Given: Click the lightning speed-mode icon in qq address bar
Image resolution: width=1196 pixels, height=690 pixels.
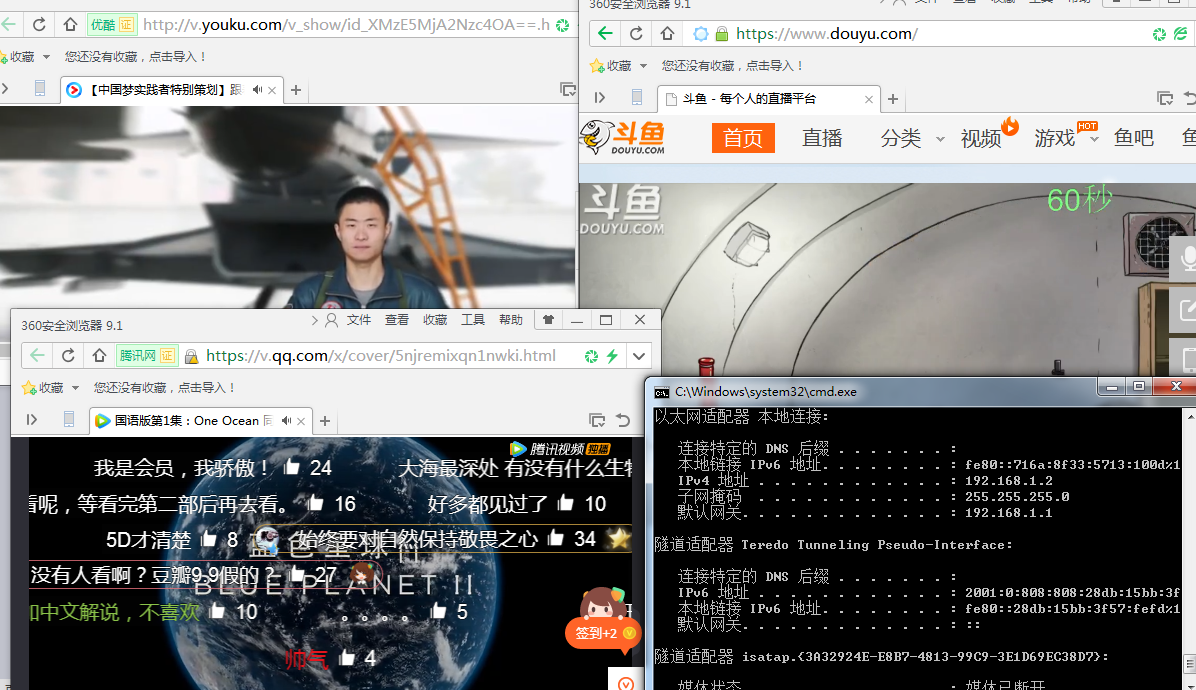Looking at the screenshot, I should point(612,356).
